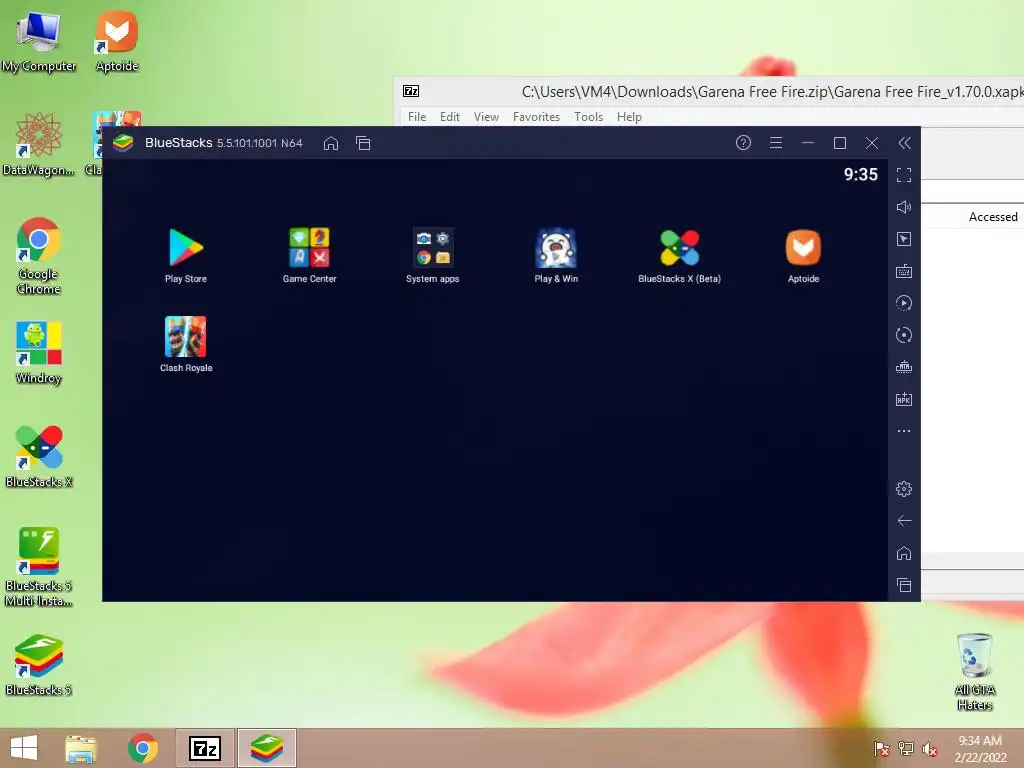The width and height of the screenshot is (1024, 768).
Task: Open the BlueStacks help icon
Action: [x=743, y=142]
